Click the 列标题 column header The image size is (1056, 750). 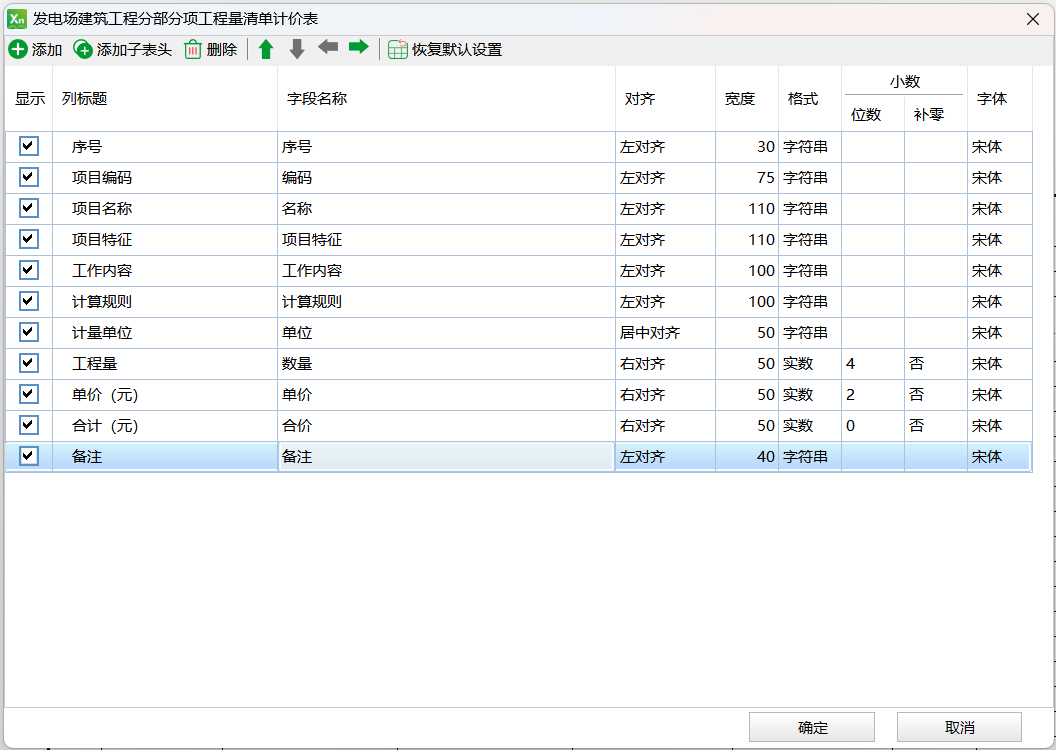coord(85,99)
